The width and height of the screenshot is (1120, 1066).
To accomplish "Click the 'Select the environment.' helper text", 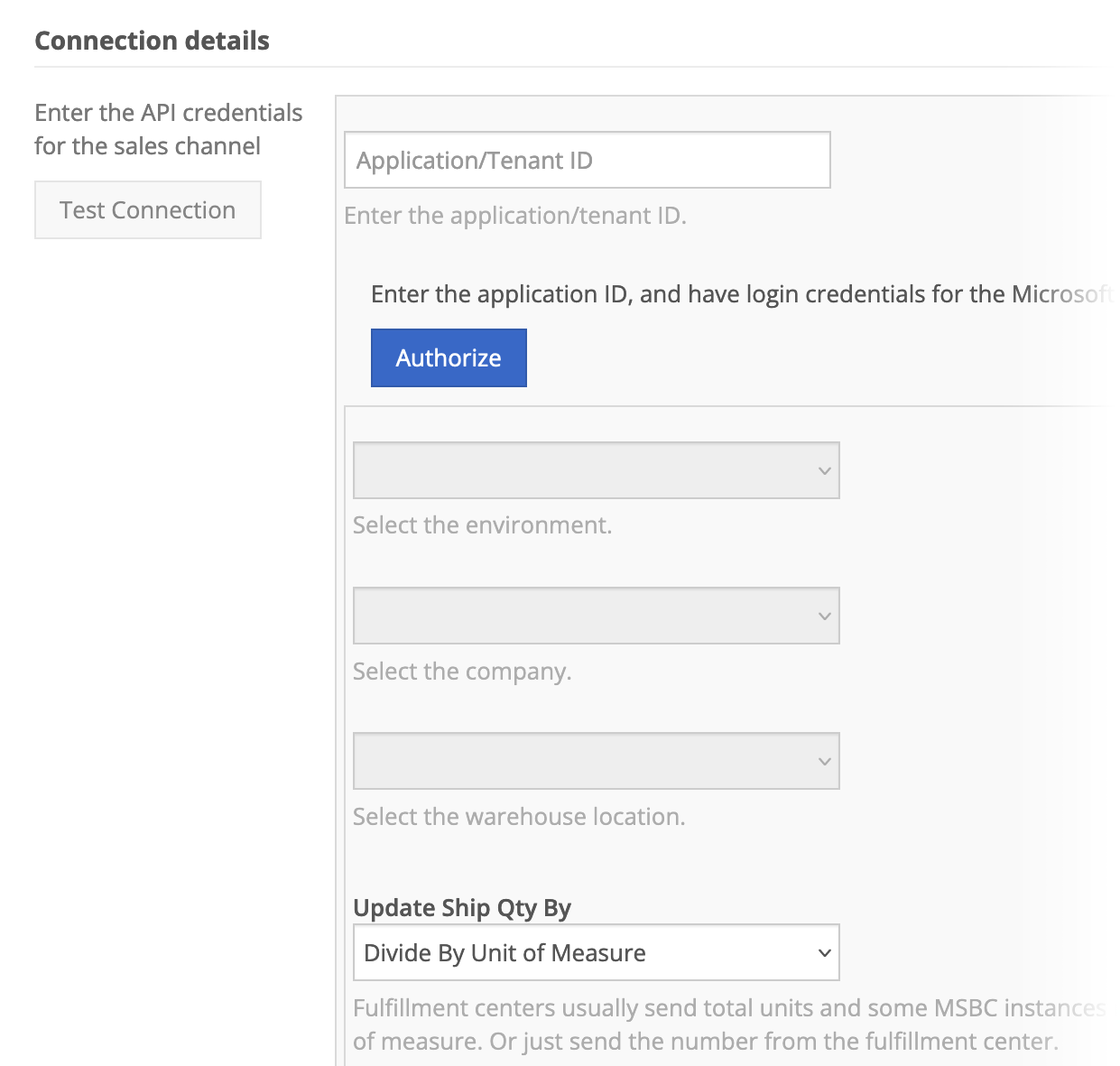I will 482,525.
